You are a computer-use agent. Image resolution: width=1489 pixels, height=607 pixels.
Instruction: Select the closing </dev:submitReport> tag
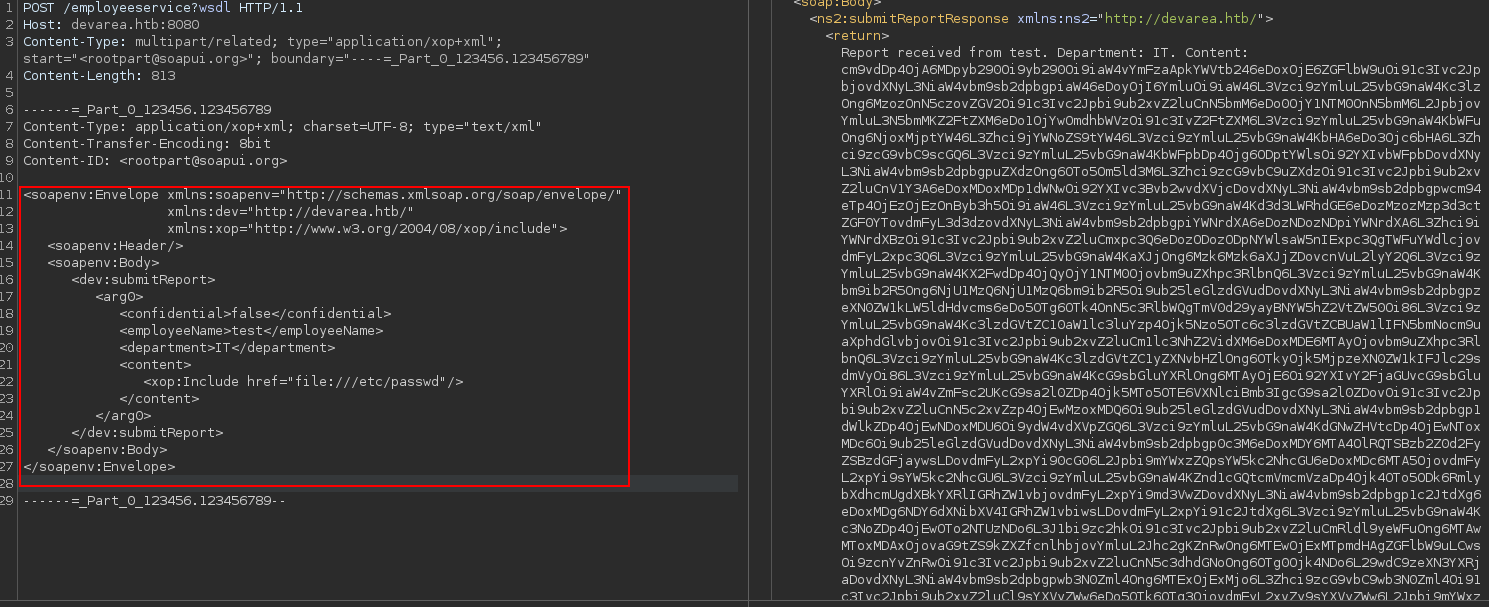[147, 432]
